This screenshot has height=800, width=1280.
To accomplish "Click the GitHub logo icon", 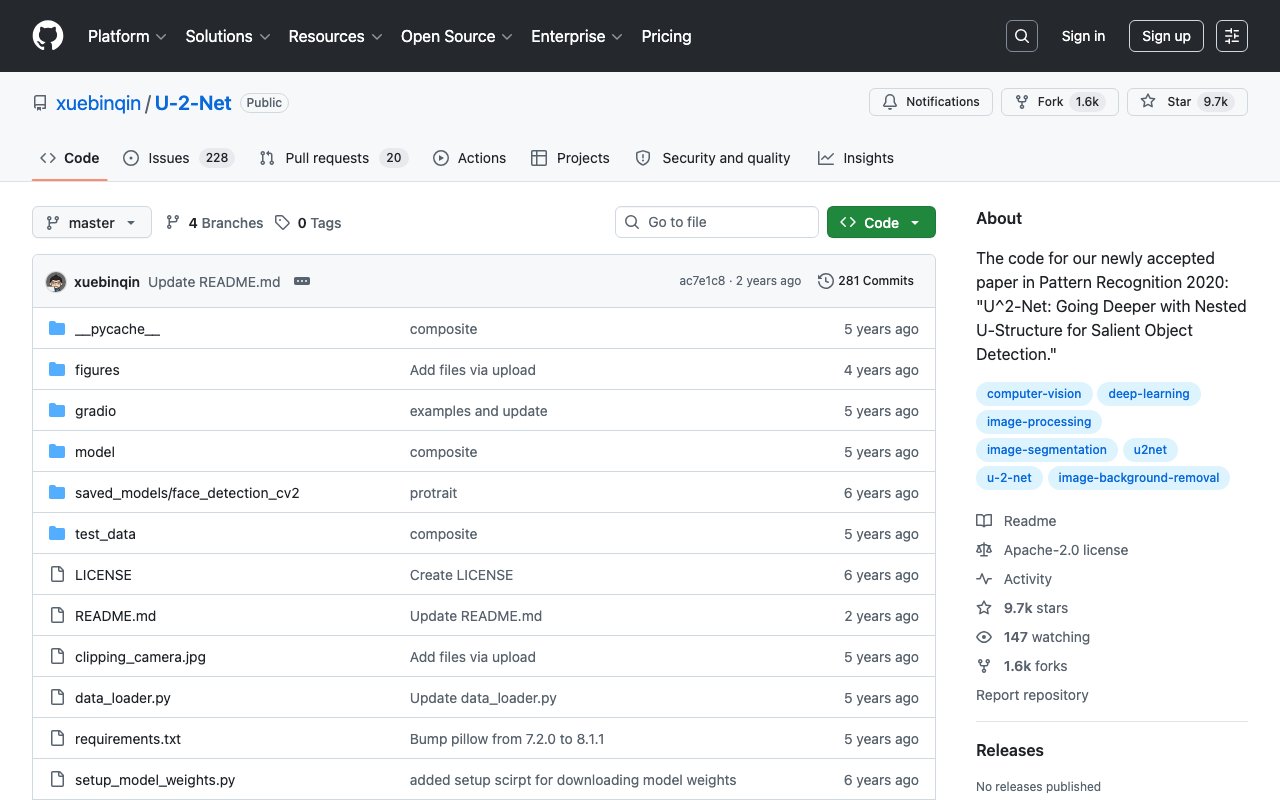I will tap(48, 36).
